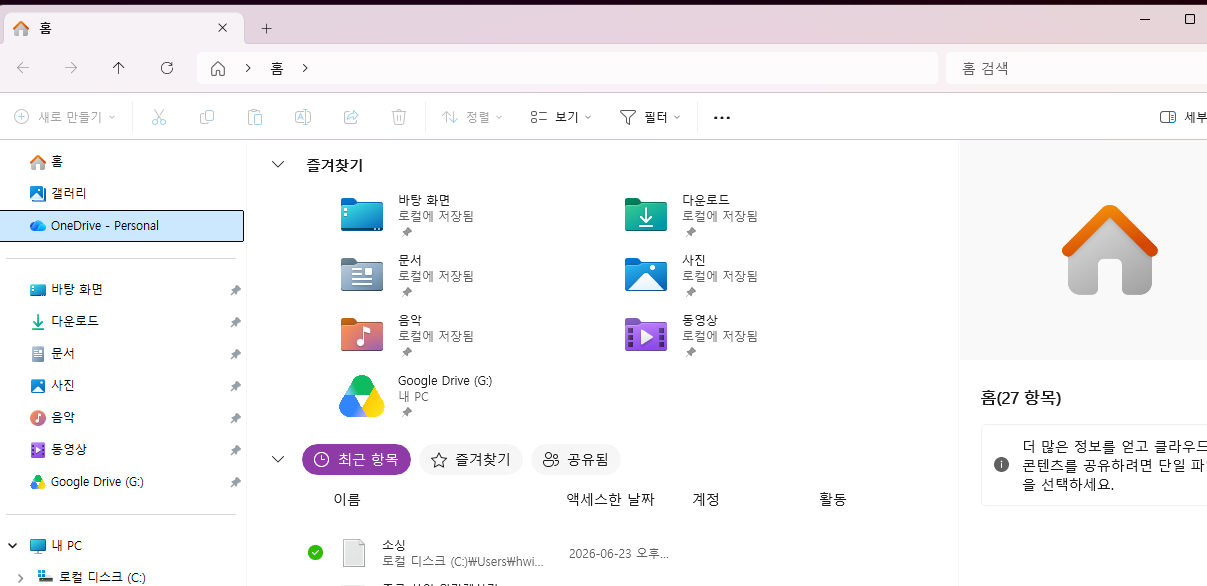1207x586 pixels.
Task: Collapse the 즐겨찾기 section
Action: [278, 165]
